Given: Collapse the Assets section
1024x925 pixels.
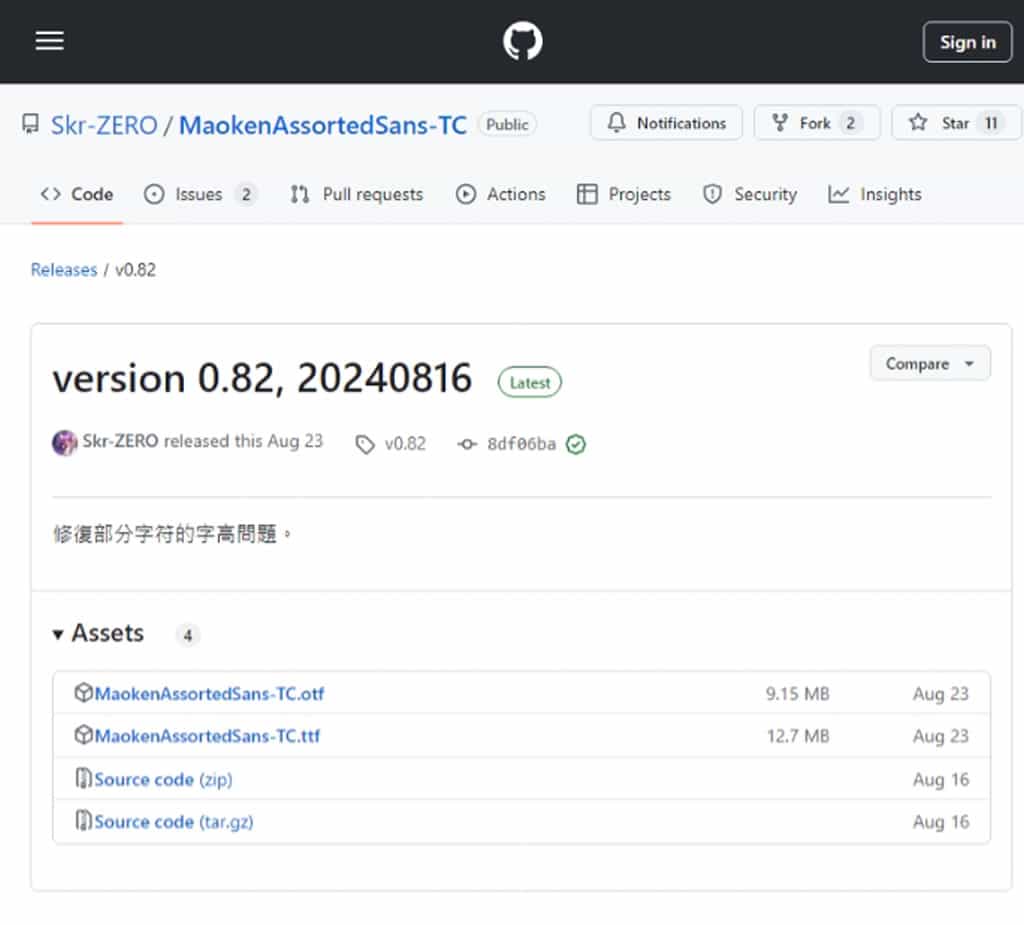Looking at the screenshot, I should click(98, 633).
